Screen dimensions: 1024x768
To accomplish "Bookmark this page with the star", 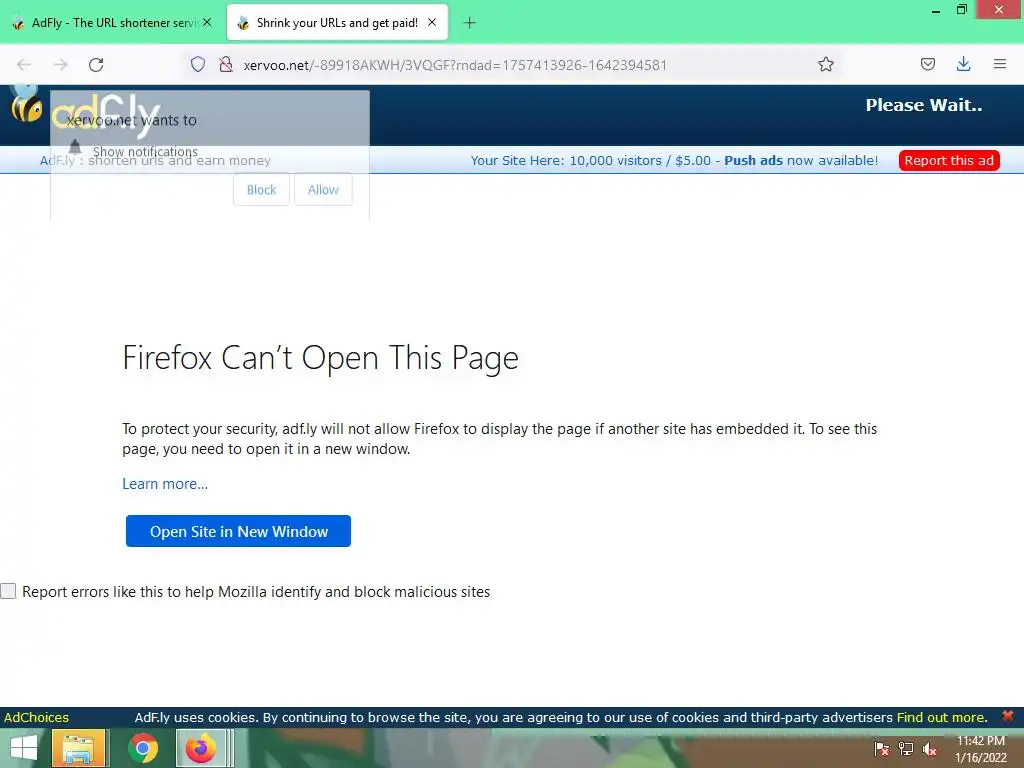I will point(825,64).
